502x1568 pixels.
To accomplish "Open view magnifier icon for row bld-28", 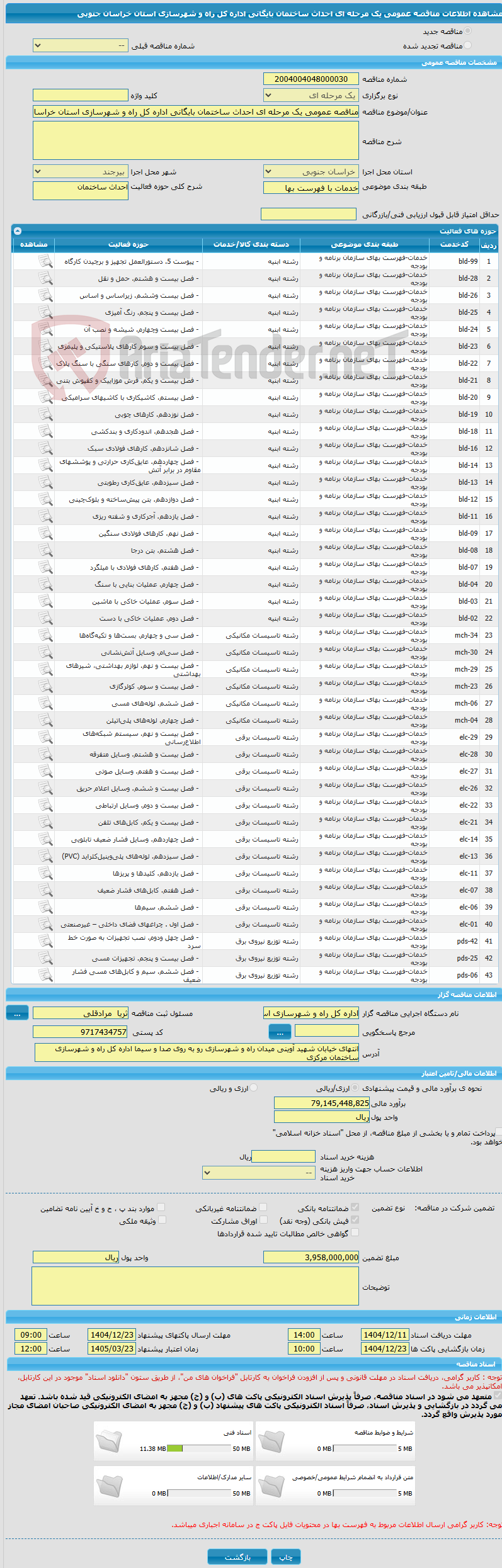I will point(45,278).
